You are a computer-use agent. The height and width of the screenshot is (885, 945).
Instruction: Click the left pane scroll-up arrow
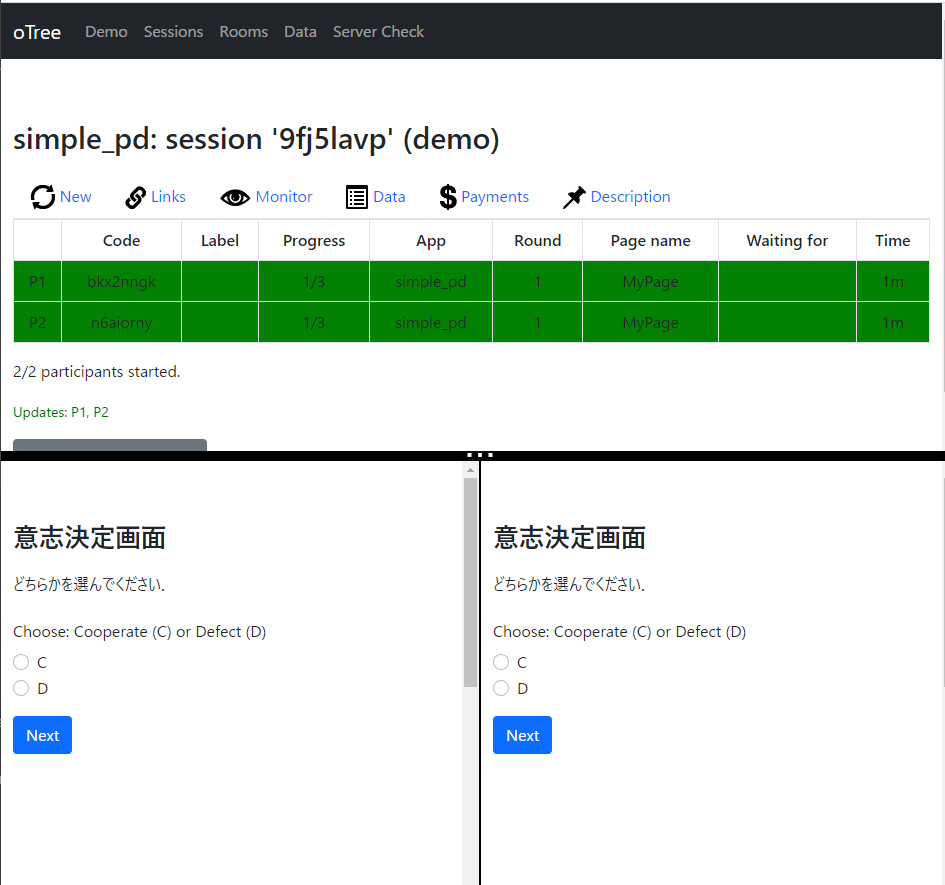point(471,470)
